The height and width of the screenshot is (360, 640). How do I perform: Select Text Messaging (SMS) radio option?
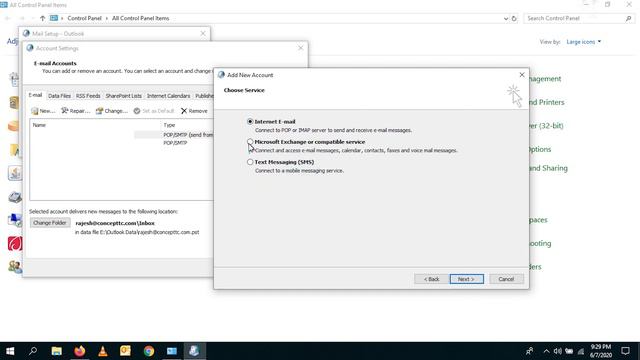250,162
